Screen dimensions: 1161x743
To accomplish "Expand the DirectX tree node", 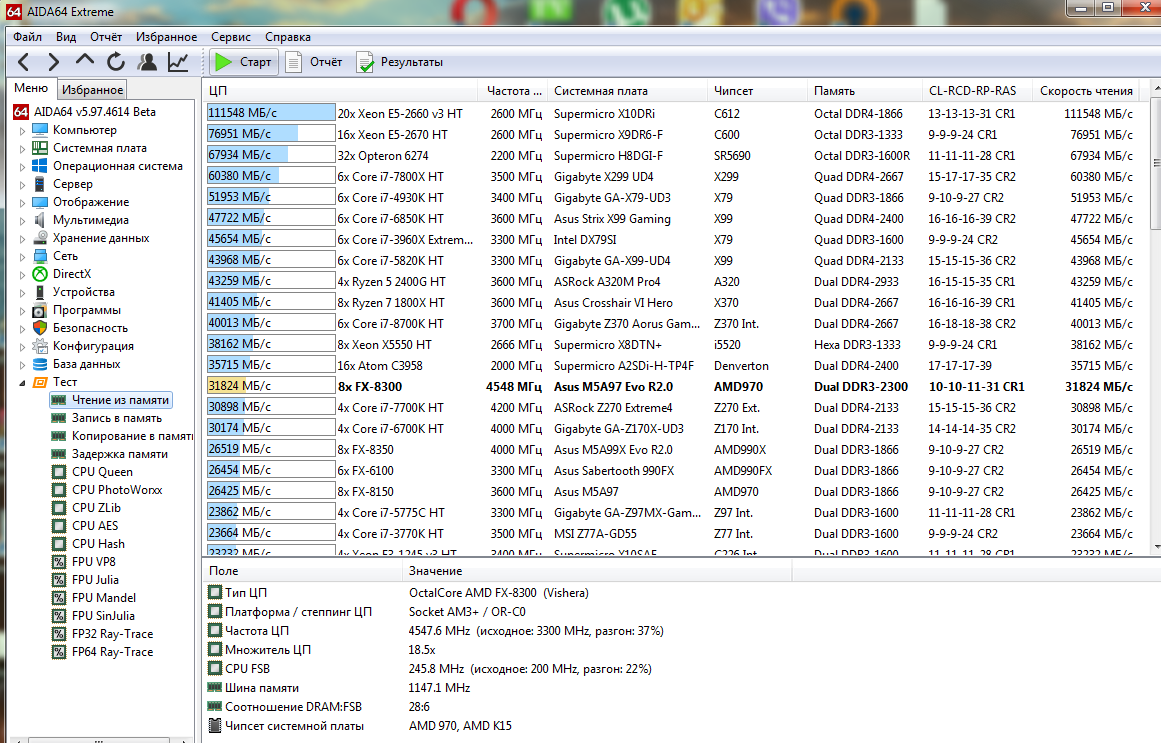I will (x=22, y=274).
